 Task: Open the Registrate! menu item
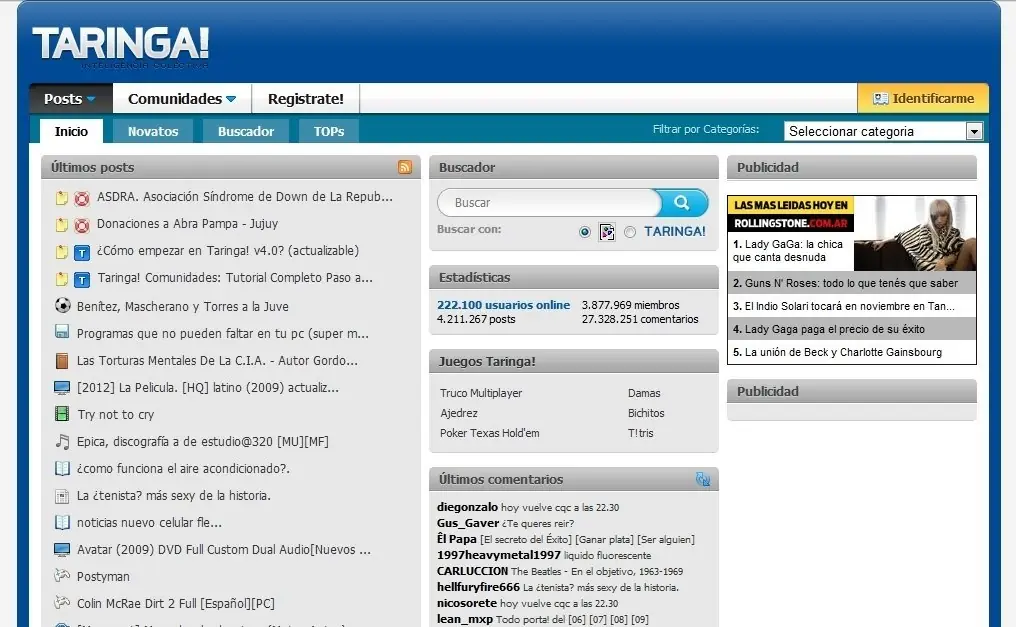tap(306, 98)
